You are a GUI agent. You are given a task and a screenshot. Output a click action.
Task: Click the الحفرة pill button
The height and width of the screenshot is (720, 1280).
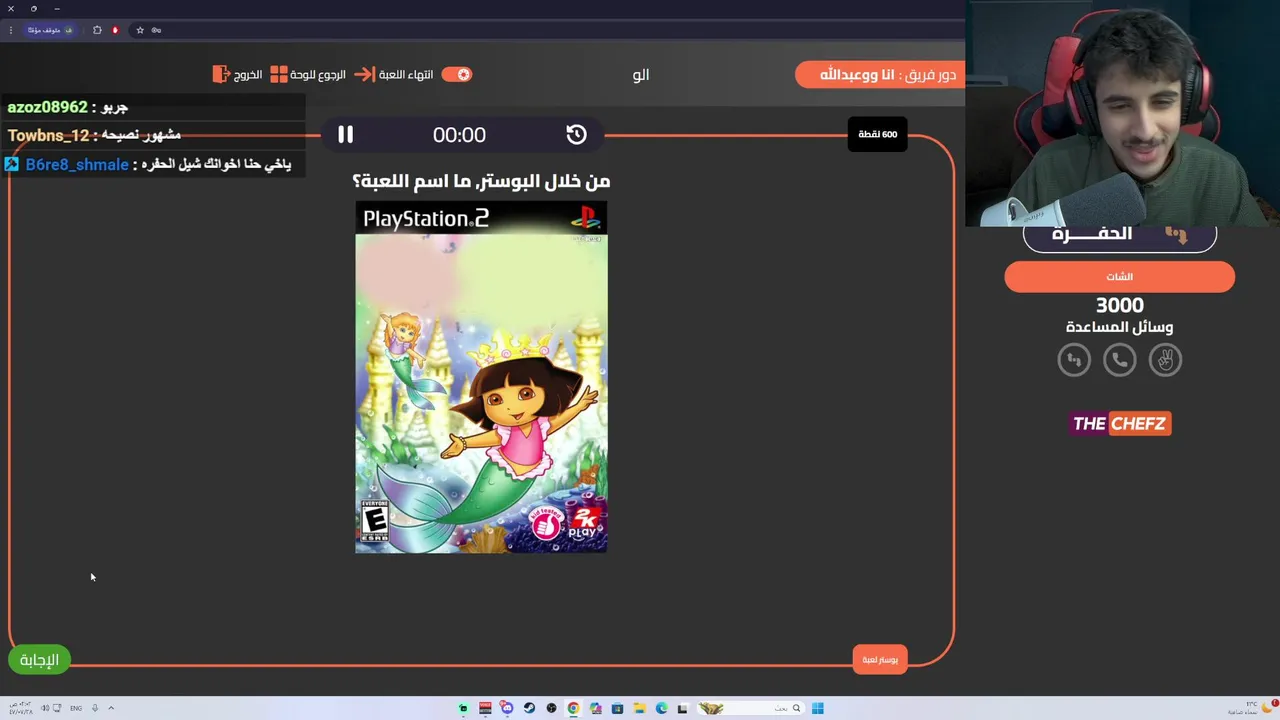pyautogui.click(x=1119, y=236)
